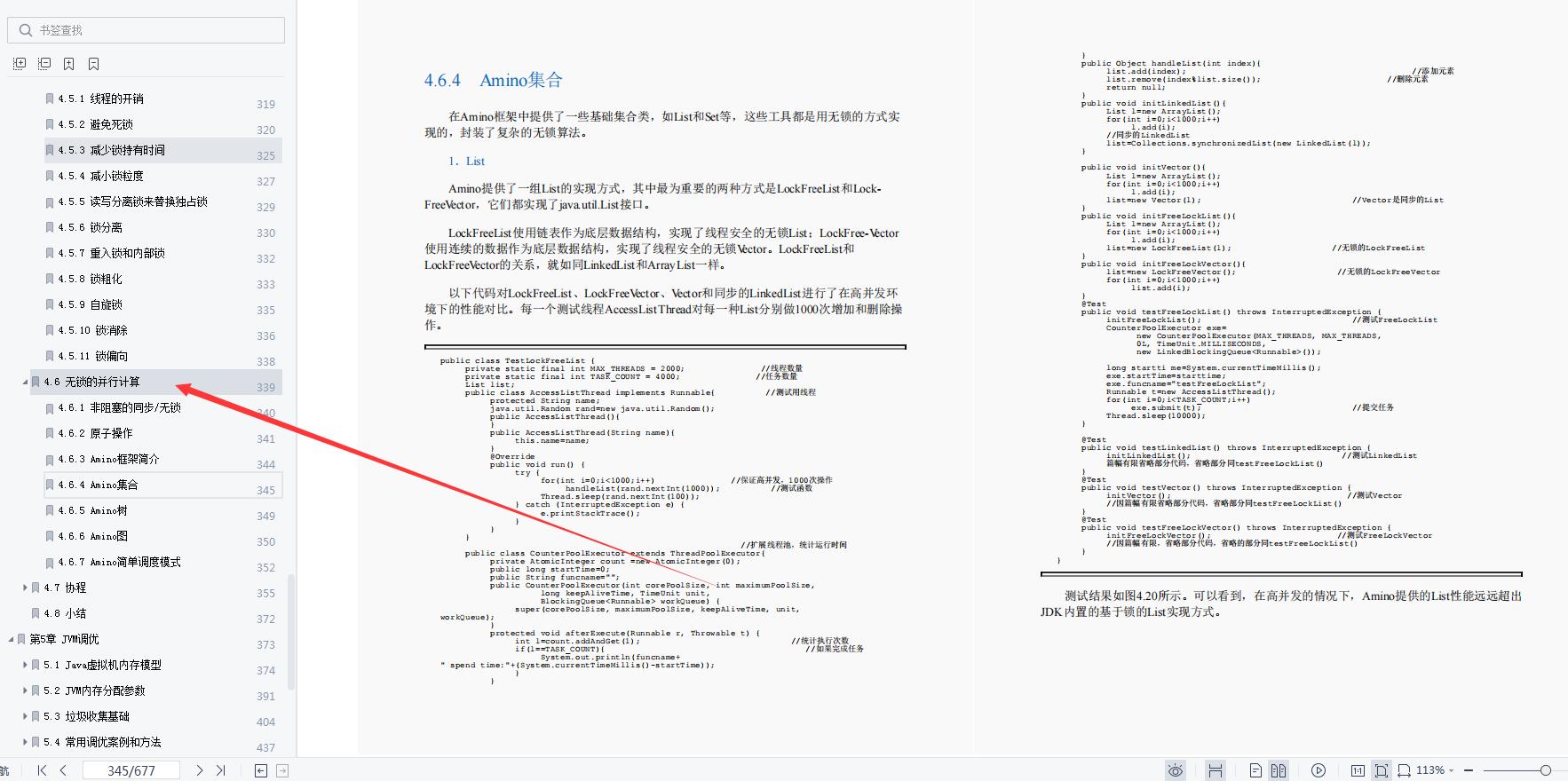Open bookmark 4.5.6 锁分离
Screen dimensions: 1568x781
(91, 227)
